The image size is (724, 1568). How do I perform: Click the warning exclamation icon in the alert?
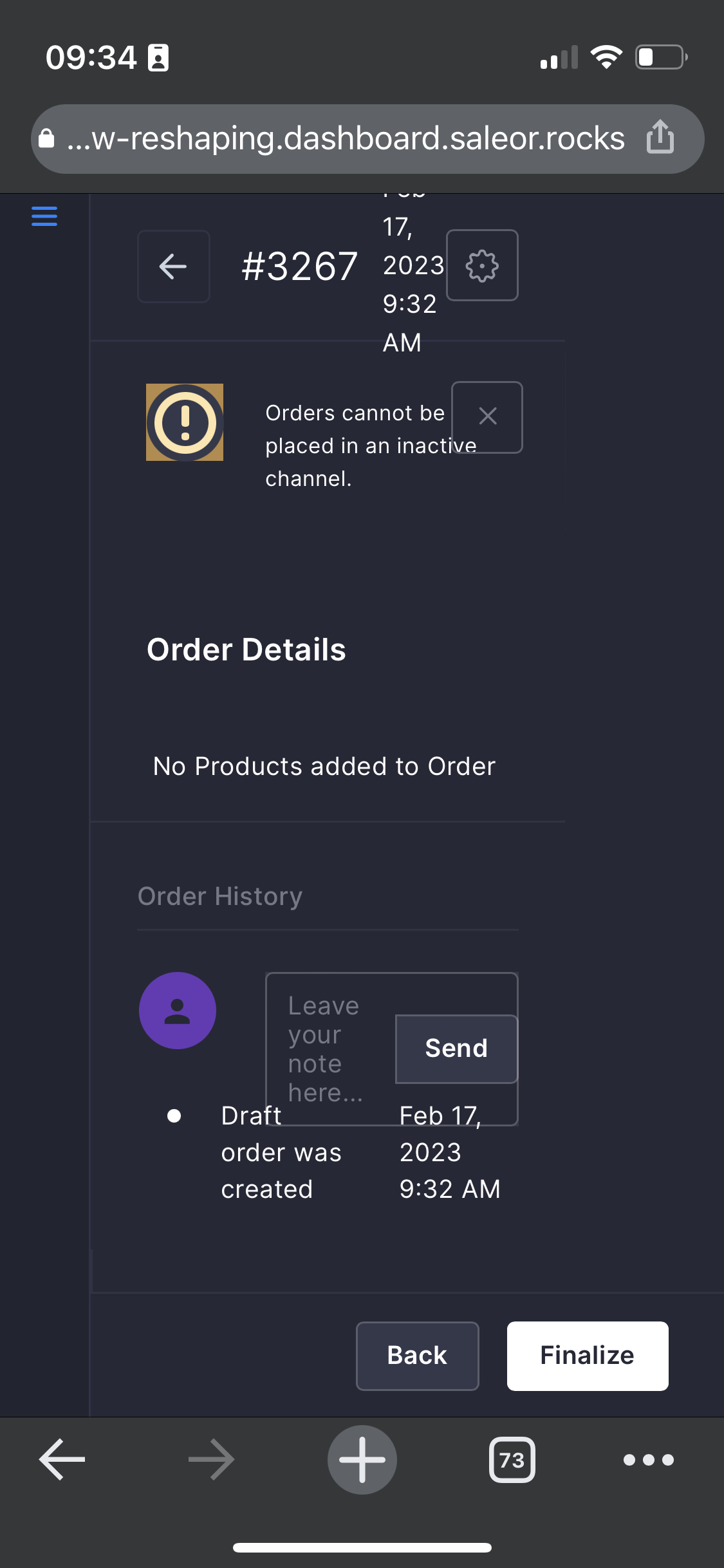pos(184,422)
